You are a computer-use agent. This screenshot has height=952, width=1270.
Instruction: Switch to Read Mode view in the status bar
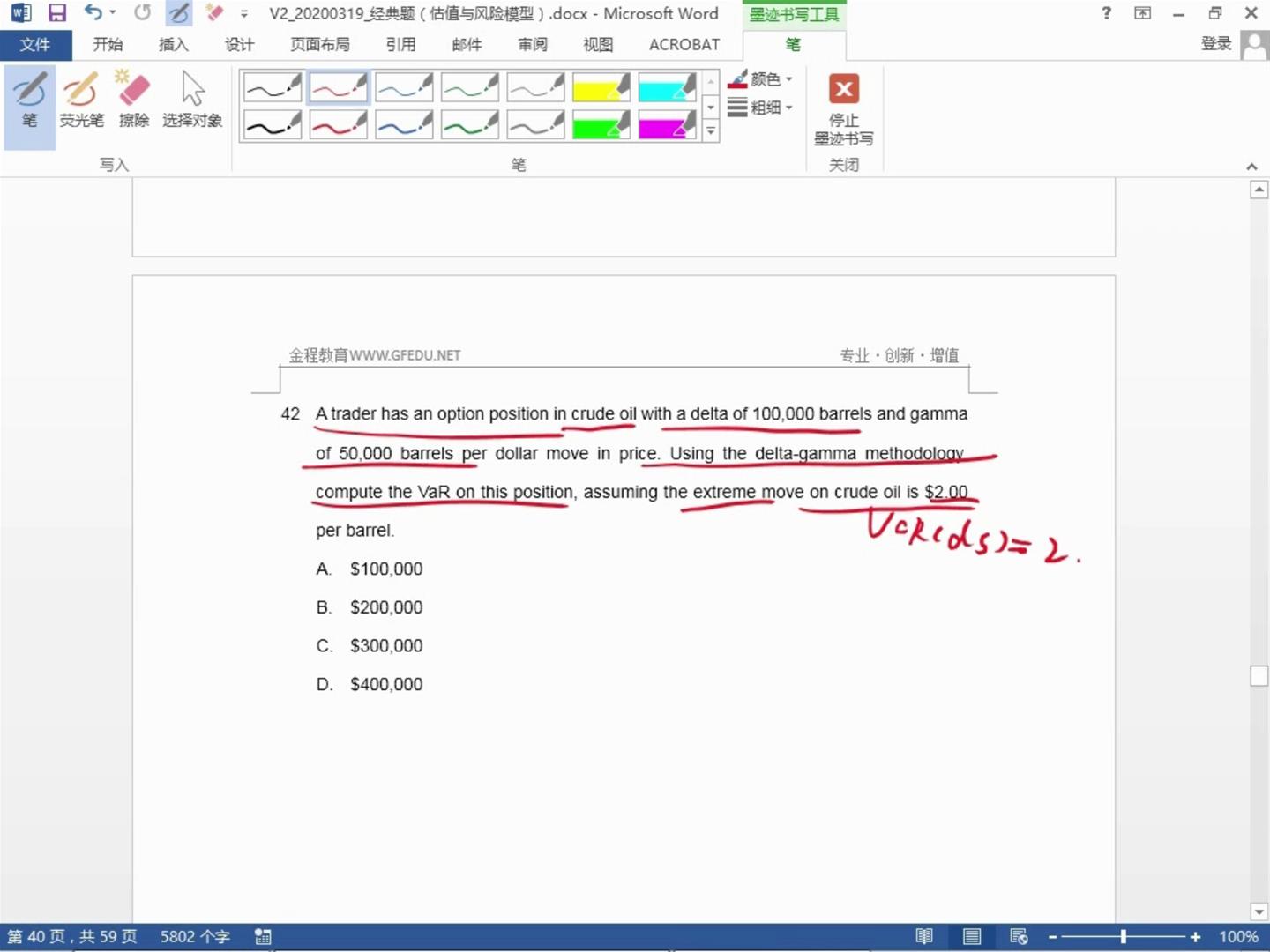(x=924, y=936)
